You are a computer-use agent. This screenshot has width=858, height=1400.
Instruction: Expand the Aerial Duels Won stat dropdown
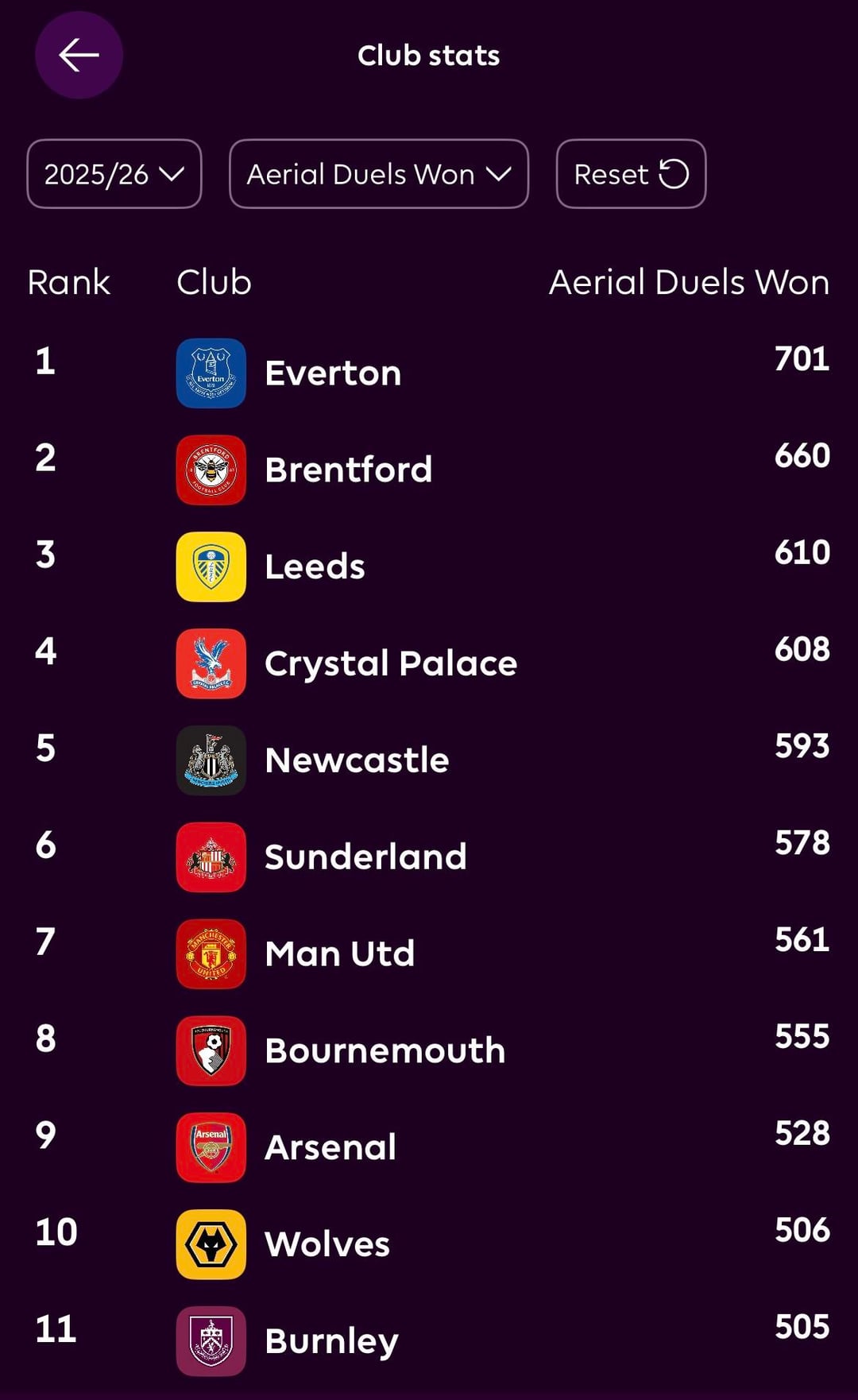tap(378, 174)
